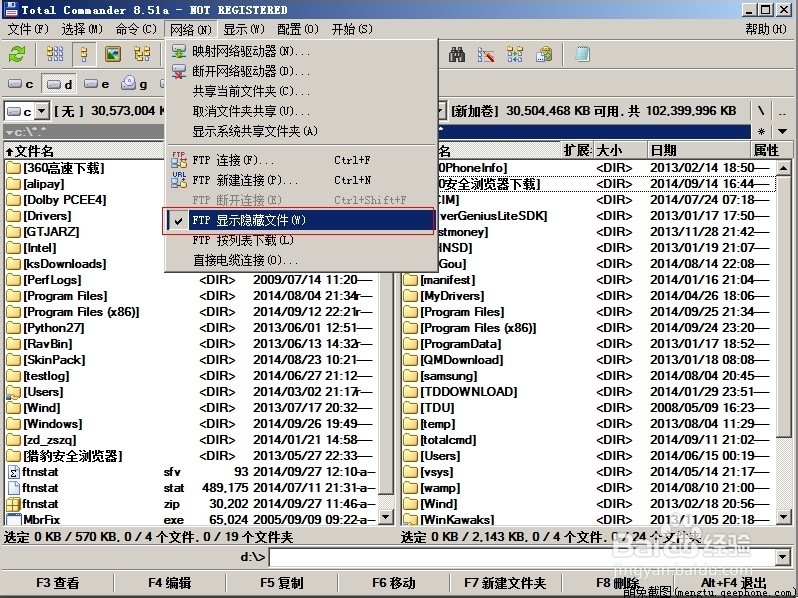Open the left panel path c:\*.* dropdown
798x598 pixels.
pyautogui.click(x=9, y=132)
